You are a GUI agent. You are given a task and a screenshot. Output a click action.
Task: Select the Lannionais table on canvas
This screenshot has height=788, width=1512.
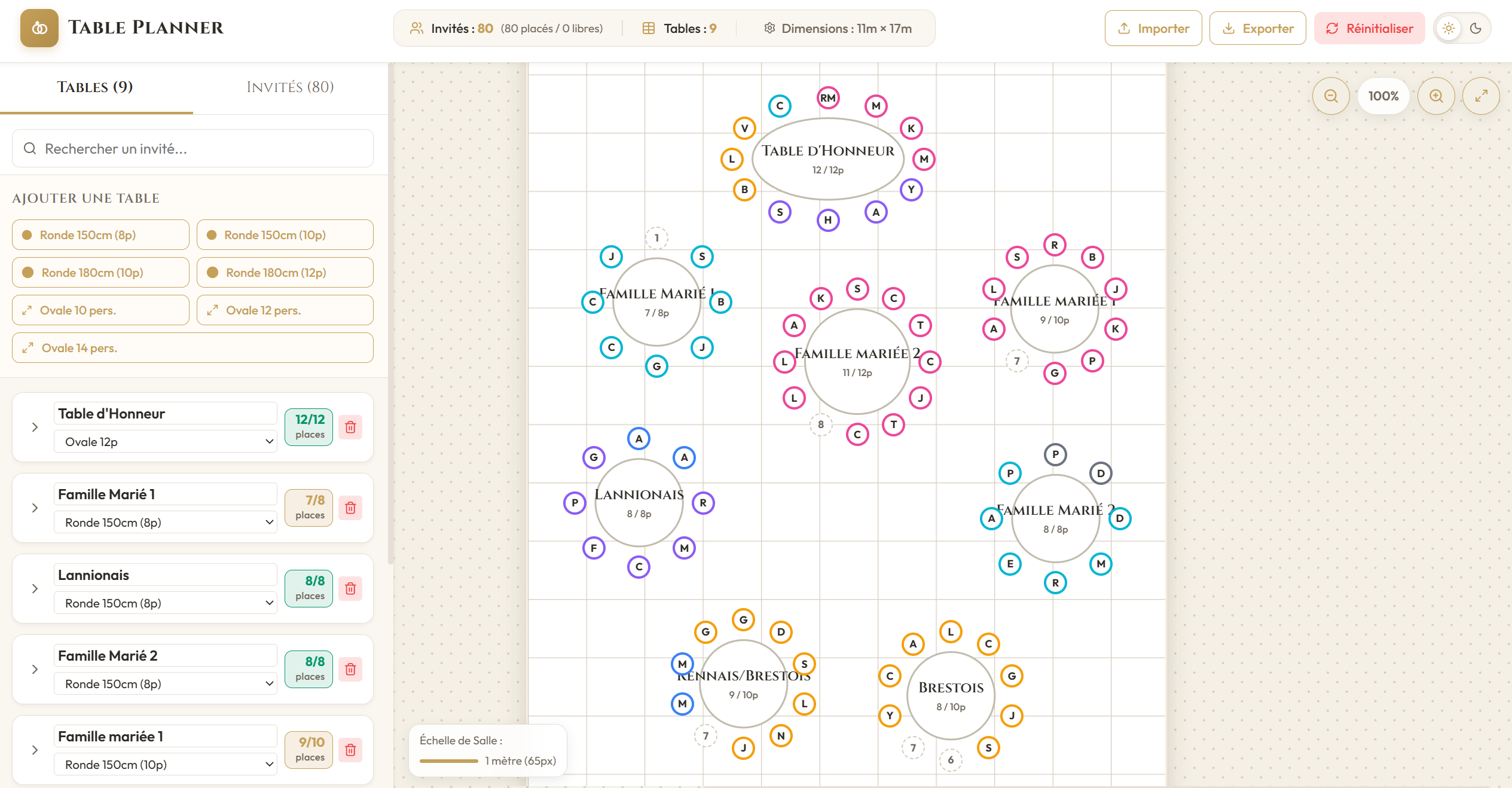tap(639, 503)
